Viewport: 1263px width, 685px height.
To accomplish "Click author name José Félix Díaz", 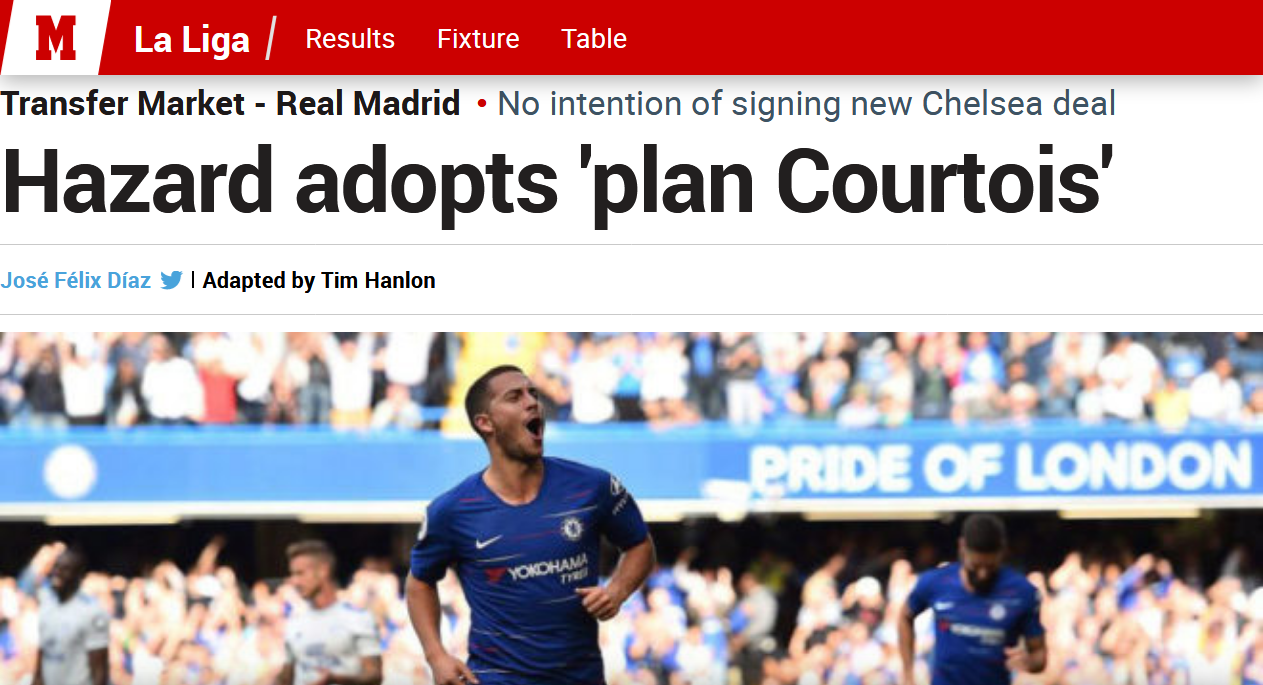I will point(76,280).
